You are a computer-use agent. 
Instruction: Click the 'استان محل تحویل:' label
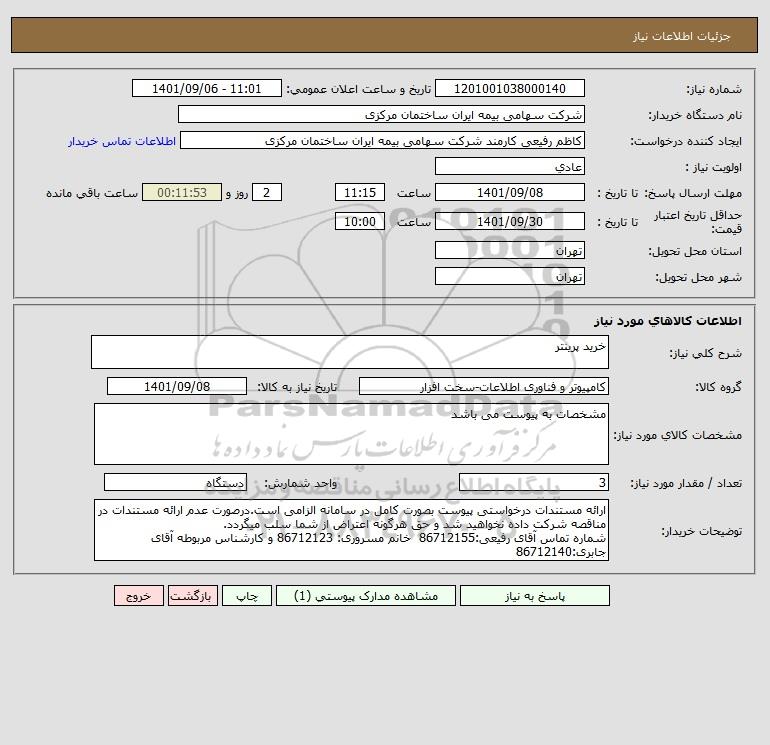point(695,251)
